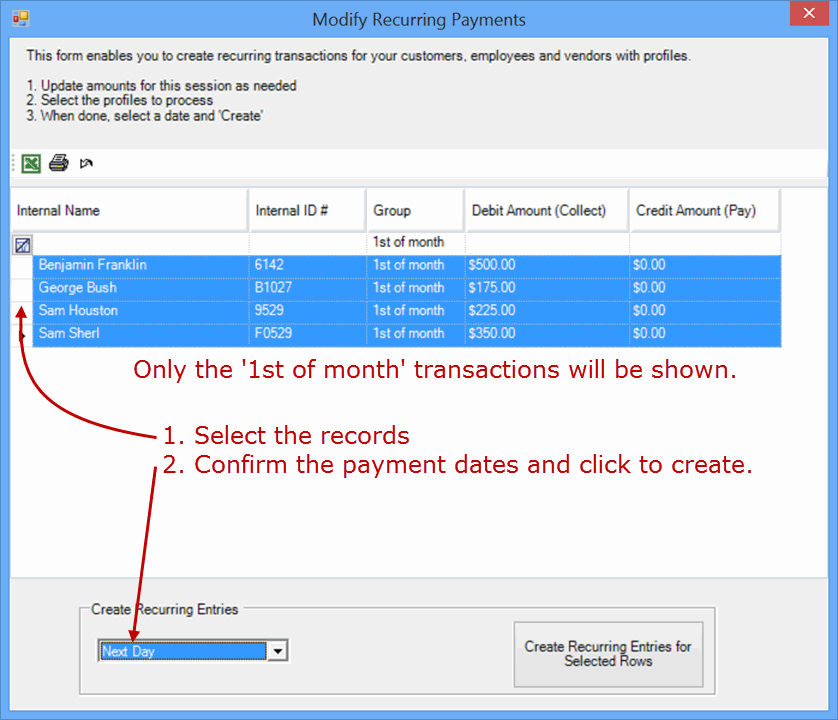Select the Benjamin Franklin row
The width and height of the screenshot is (838, 720).
(93, 265)
